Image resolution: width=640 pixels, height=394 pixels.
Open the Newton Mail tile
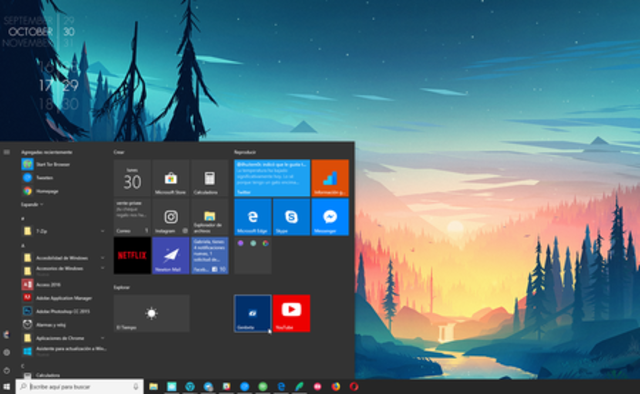tap(171, 256)
